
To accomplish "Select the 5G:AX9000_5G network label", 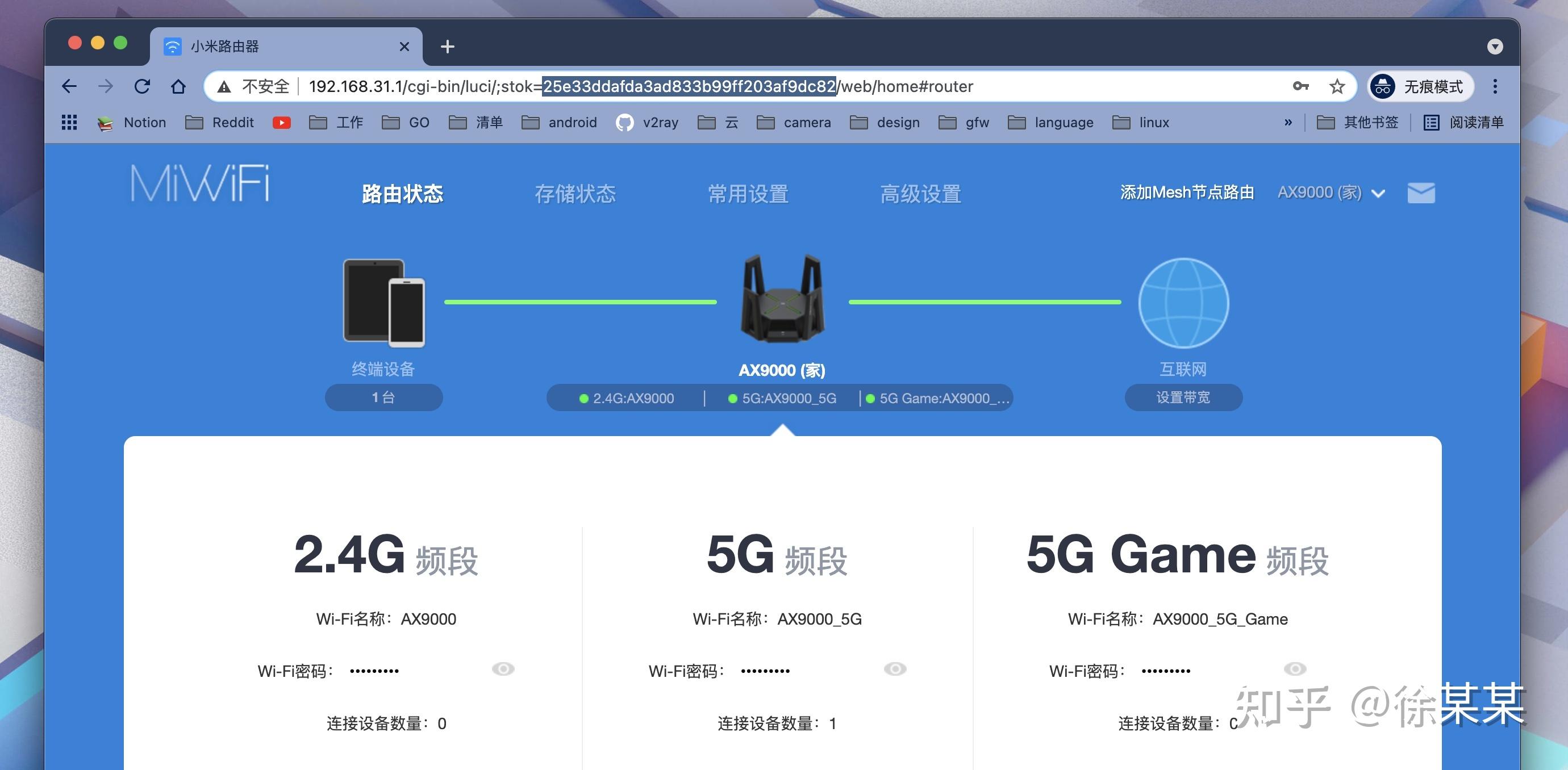I will click(783, 399).
